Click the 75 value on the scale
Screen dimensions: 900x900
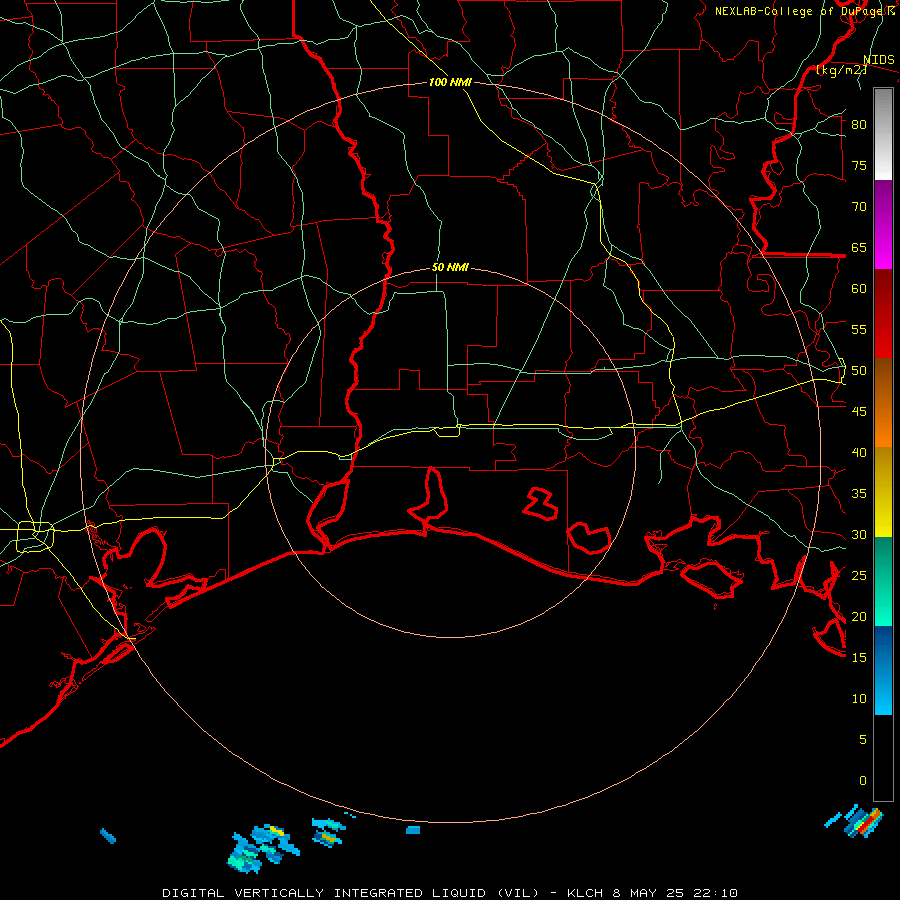[859, 165]
